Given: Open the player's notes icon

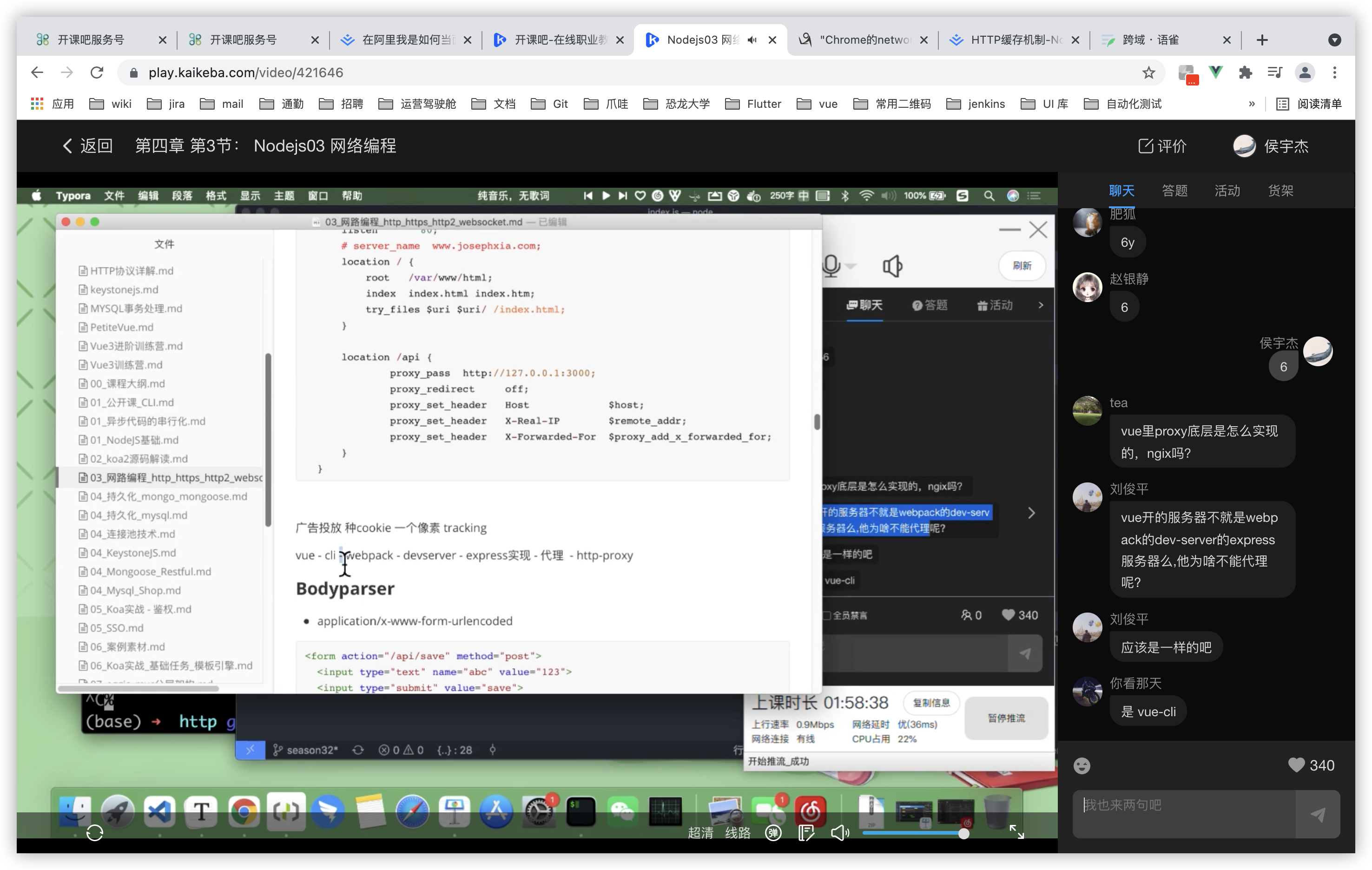Looking at the screenshot, I should click(806, 833).
